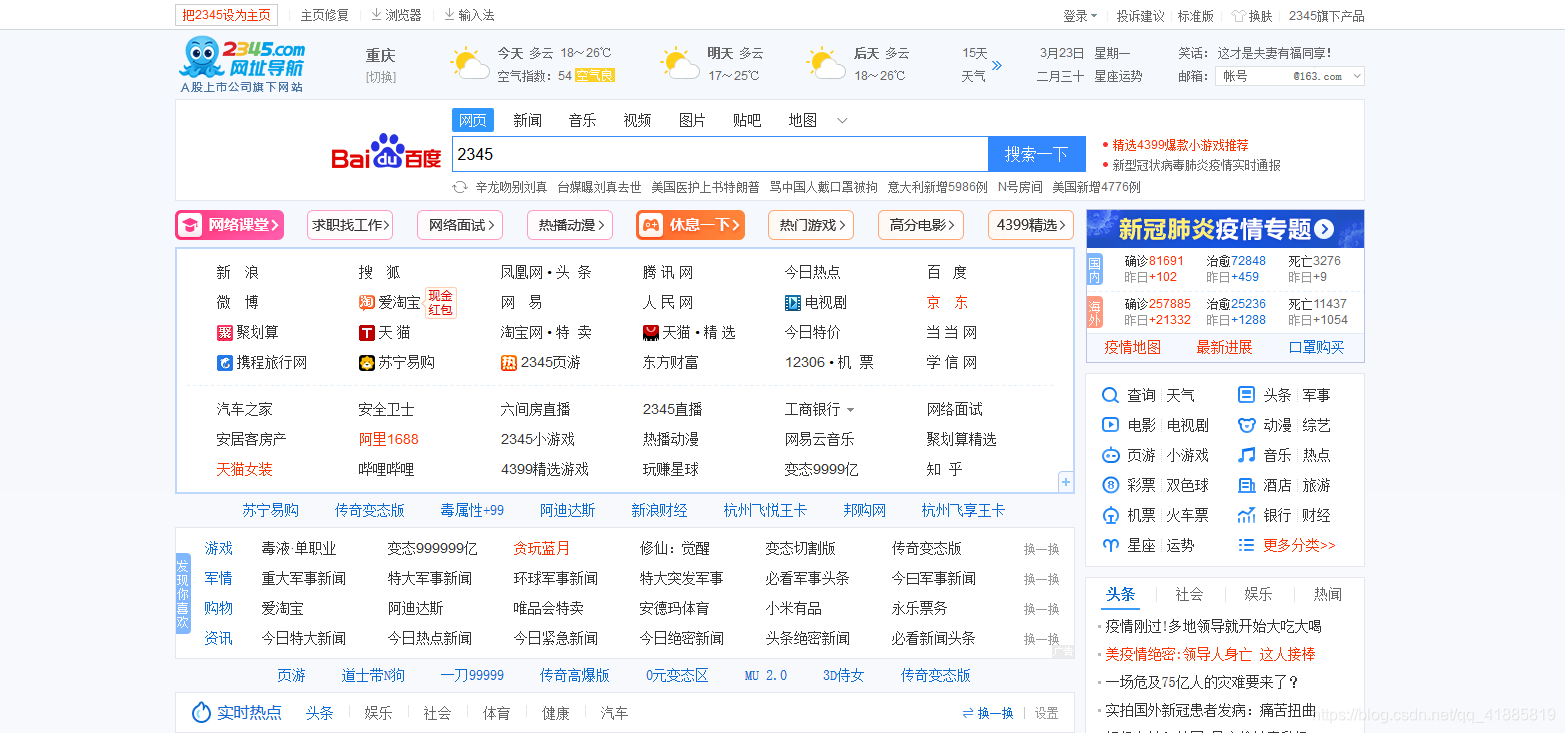Switch to 社会 news tab in sidebar

[1189, 594]
